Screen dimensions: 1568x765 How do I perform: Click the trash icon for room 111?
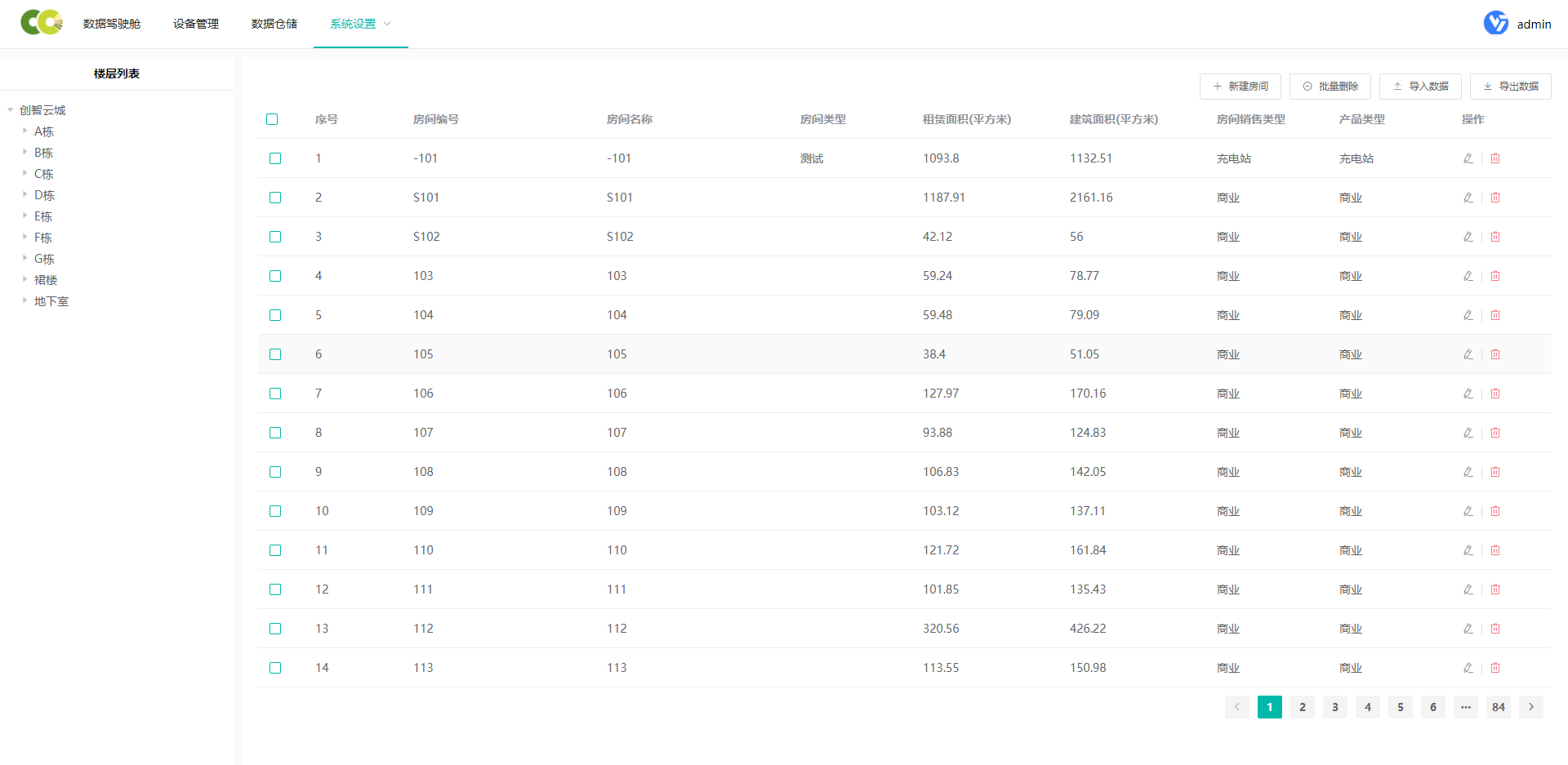tap(1495, 589)
